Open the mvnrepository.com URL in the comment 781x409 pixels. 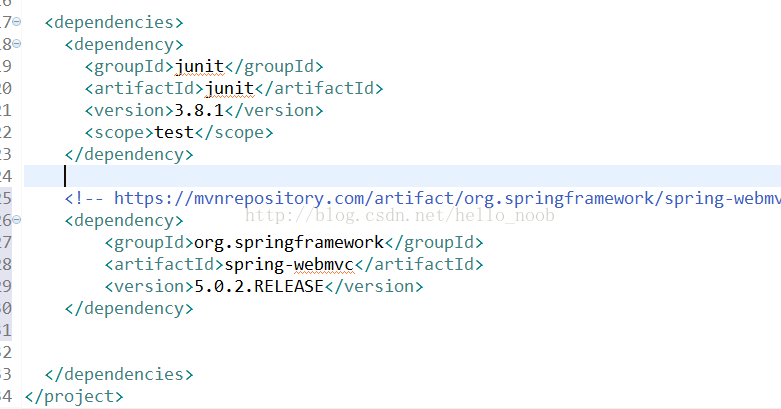447,198
